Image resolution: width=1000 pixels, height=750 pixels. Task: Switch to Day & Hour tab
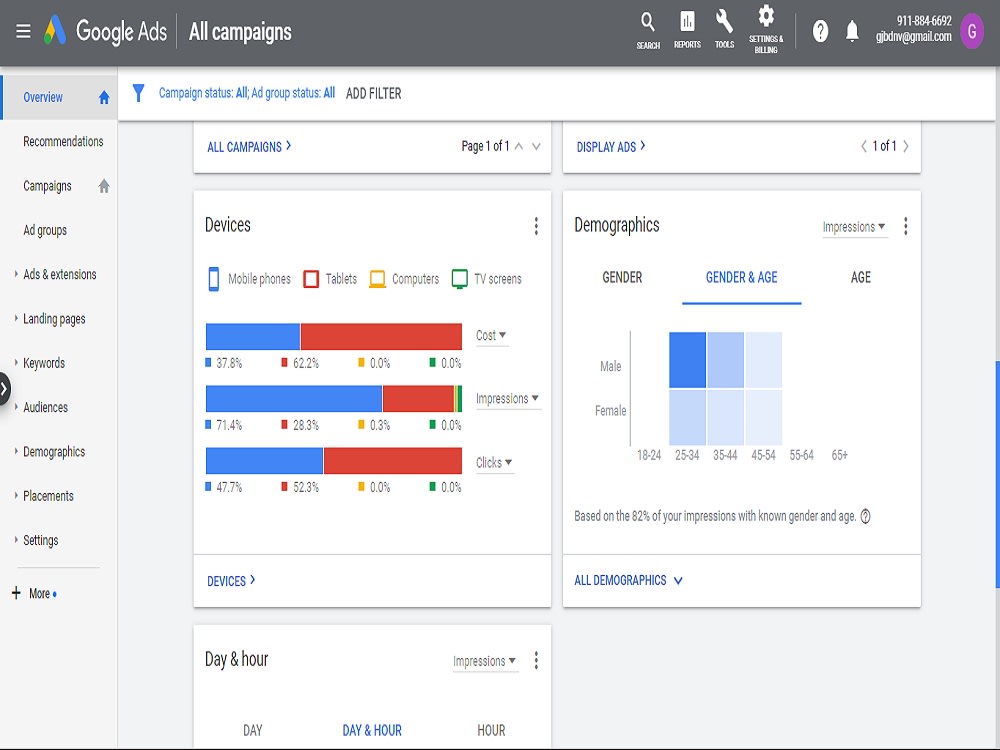[372, 730]
